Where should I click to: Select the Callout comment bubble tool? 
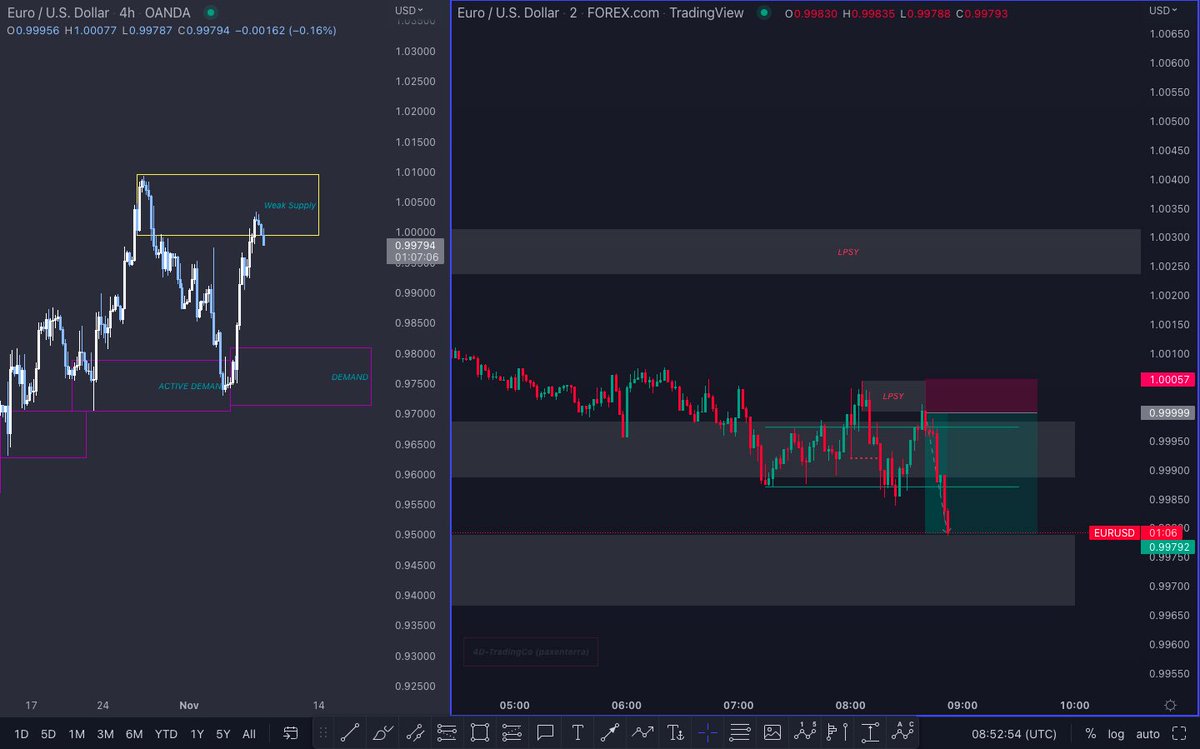tap(545, 733)
